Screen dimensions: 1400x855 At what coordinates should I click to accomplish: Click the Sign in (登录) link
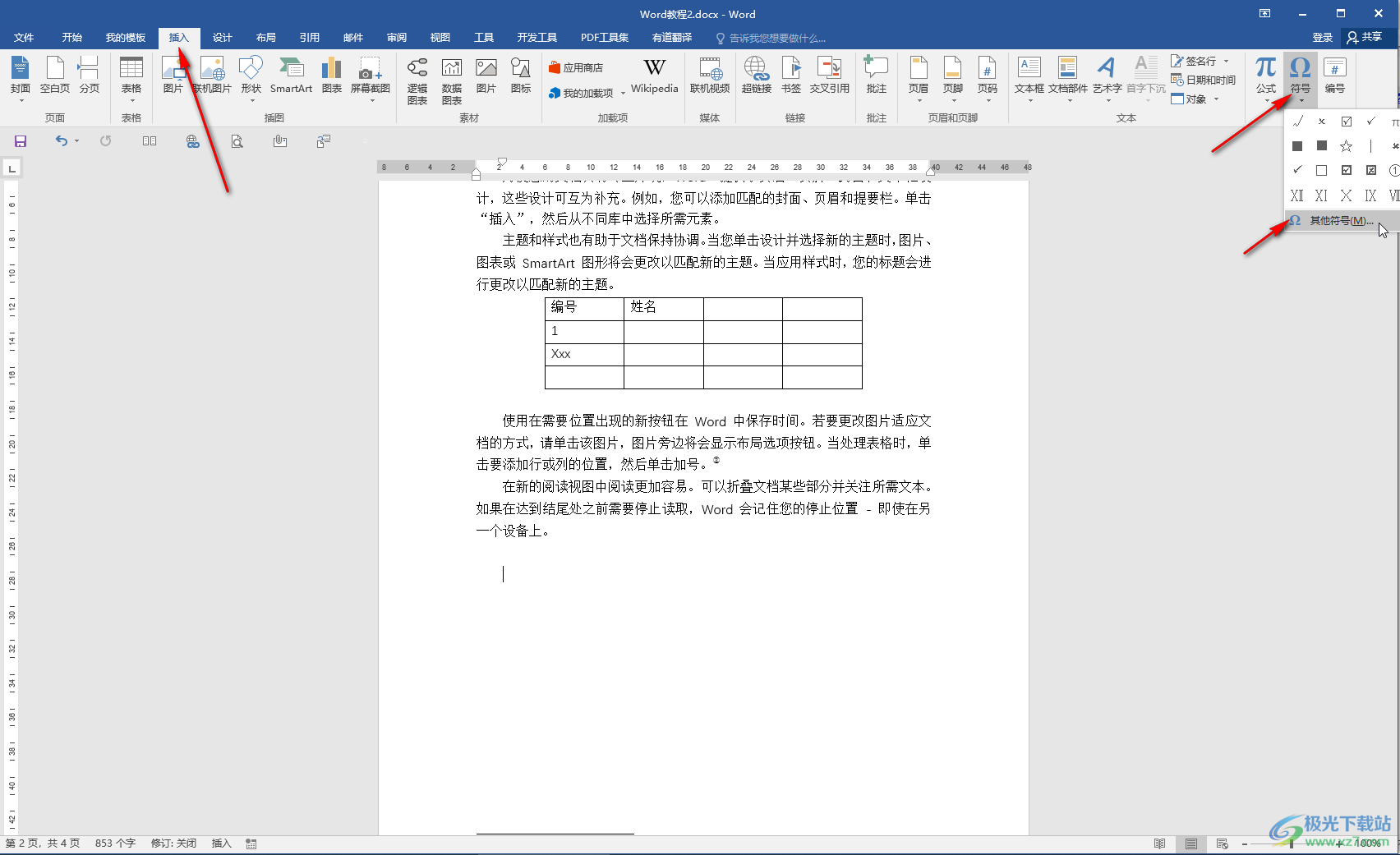1322,38
